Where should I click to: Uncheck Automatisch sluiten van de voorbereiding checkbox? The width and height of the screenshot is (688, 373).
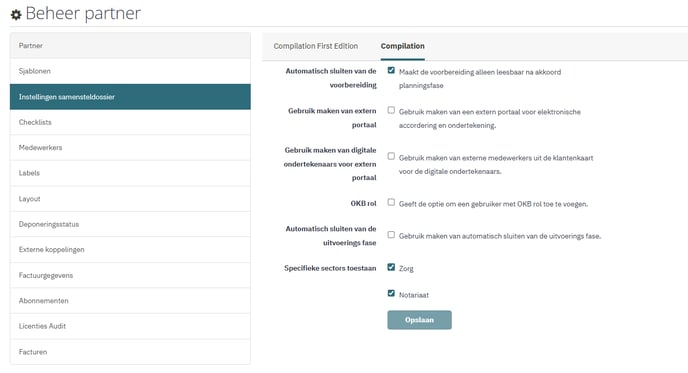(391, 70)
